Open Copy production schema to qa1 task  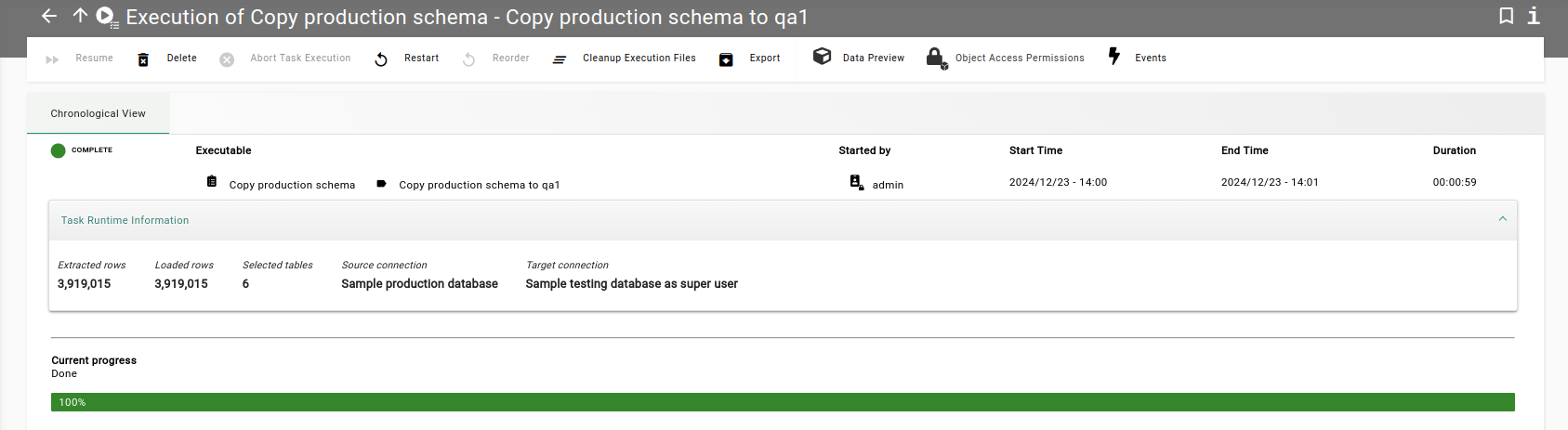click(479, 185)
